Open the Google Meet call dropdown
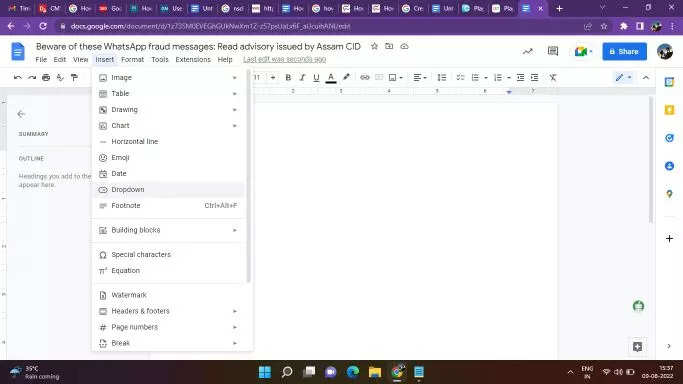The width and height of the screenshot is (683, 384). (584, 51)
